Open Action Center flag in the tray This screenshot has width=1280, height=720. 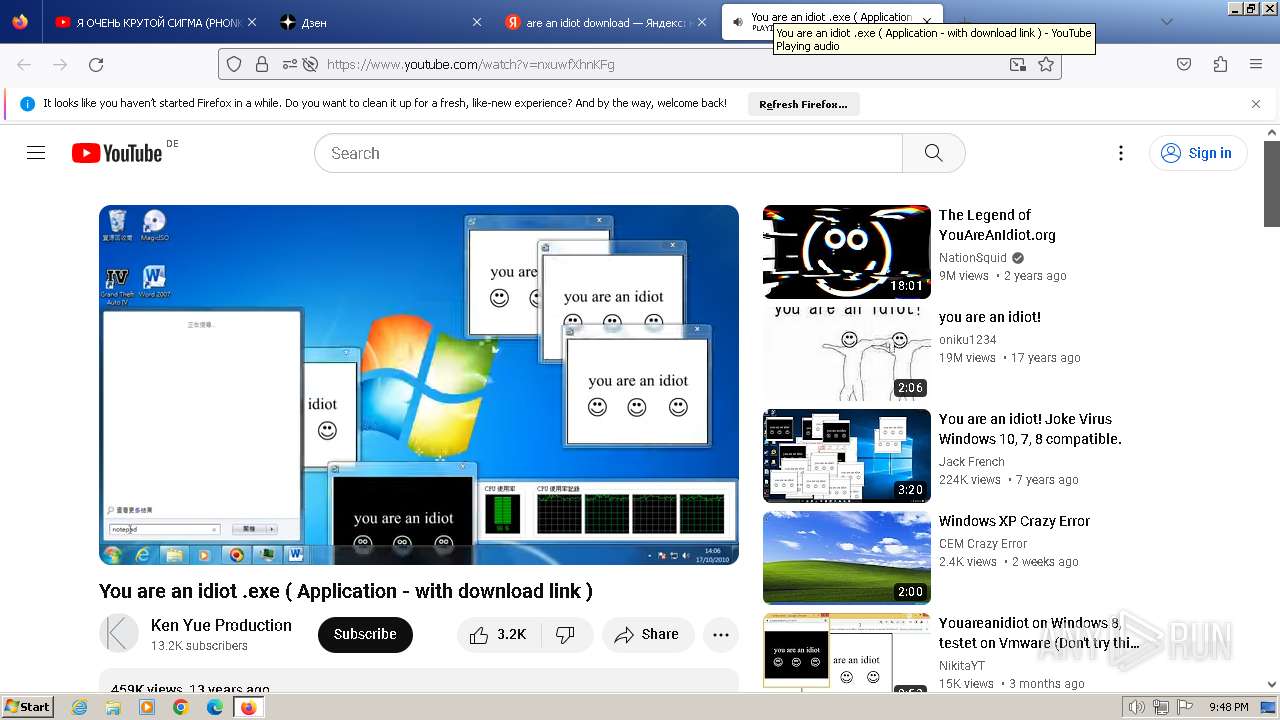[x=1184, y=707]
